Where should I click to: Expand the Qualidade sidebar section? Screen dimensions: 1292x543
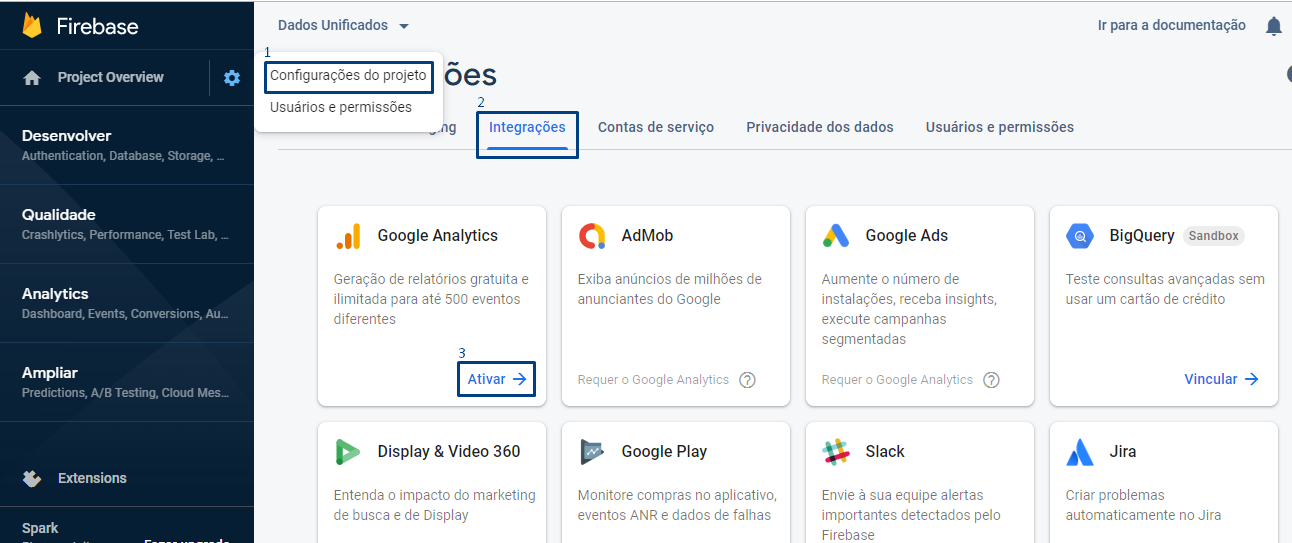coord(127,224)
